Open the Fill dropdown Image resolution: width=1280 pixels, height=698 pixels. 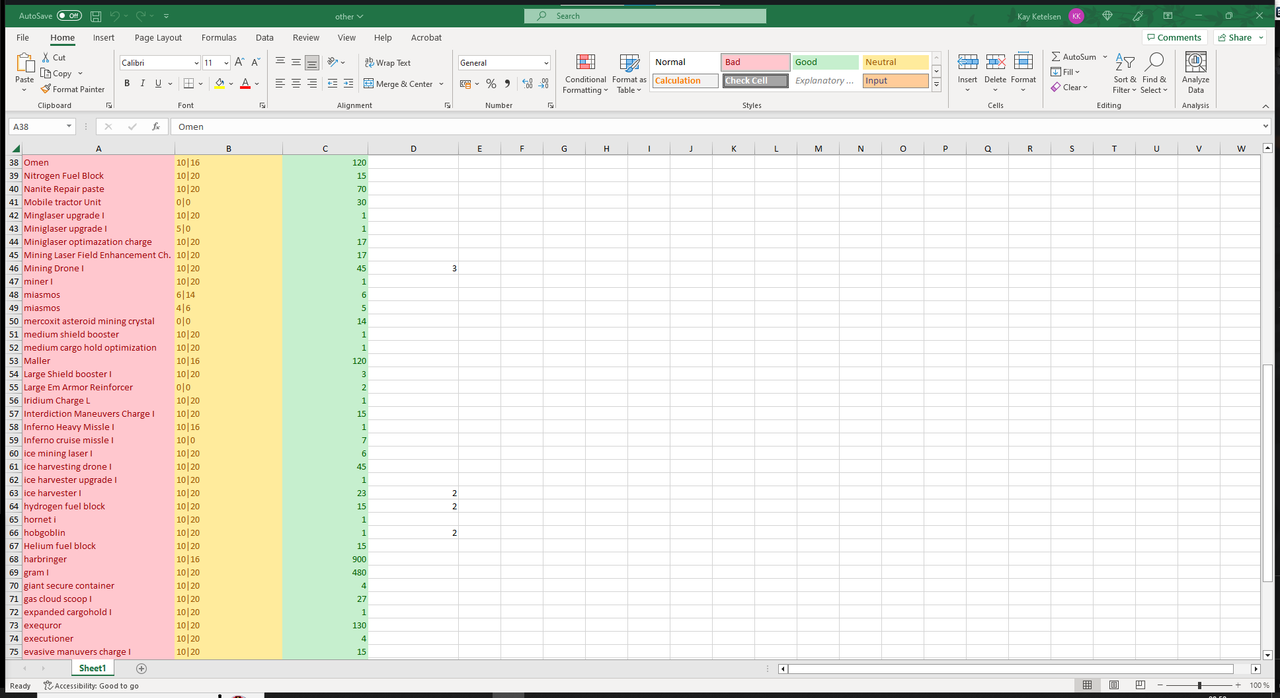click(1066, 72)
